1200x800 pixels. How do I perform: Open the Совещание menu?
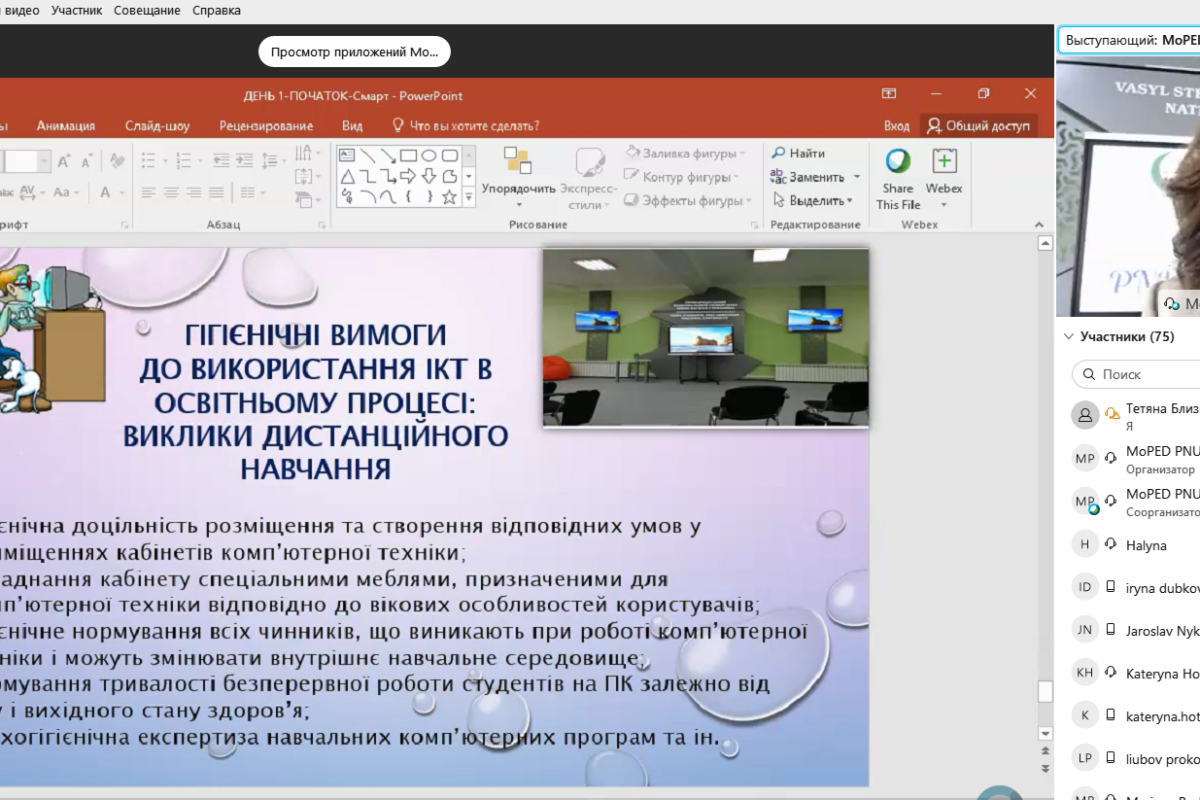coord(147,10)
